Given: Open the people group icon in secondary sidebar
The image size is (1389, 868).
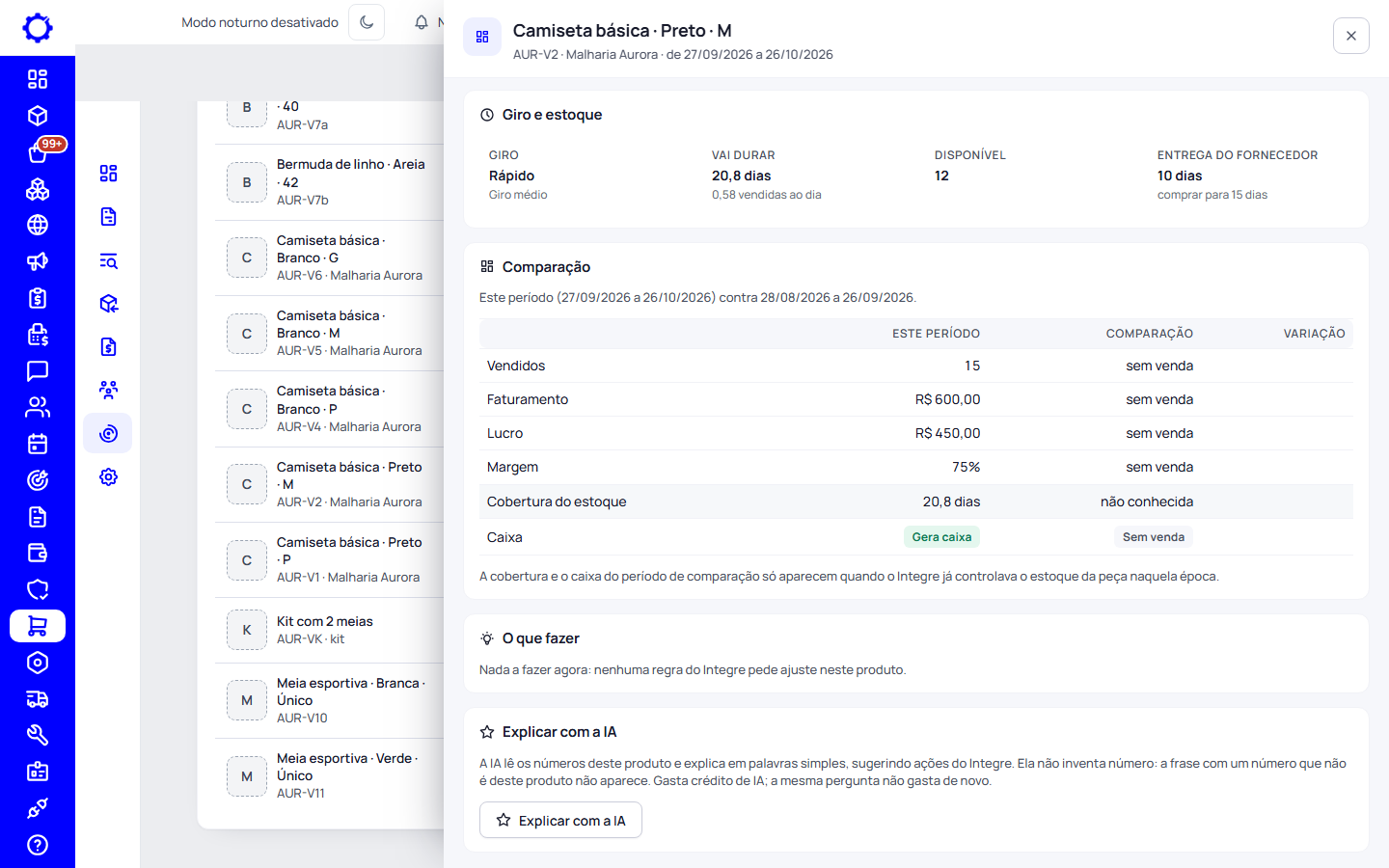Looking at the screenshot, I should click(109, 391).
